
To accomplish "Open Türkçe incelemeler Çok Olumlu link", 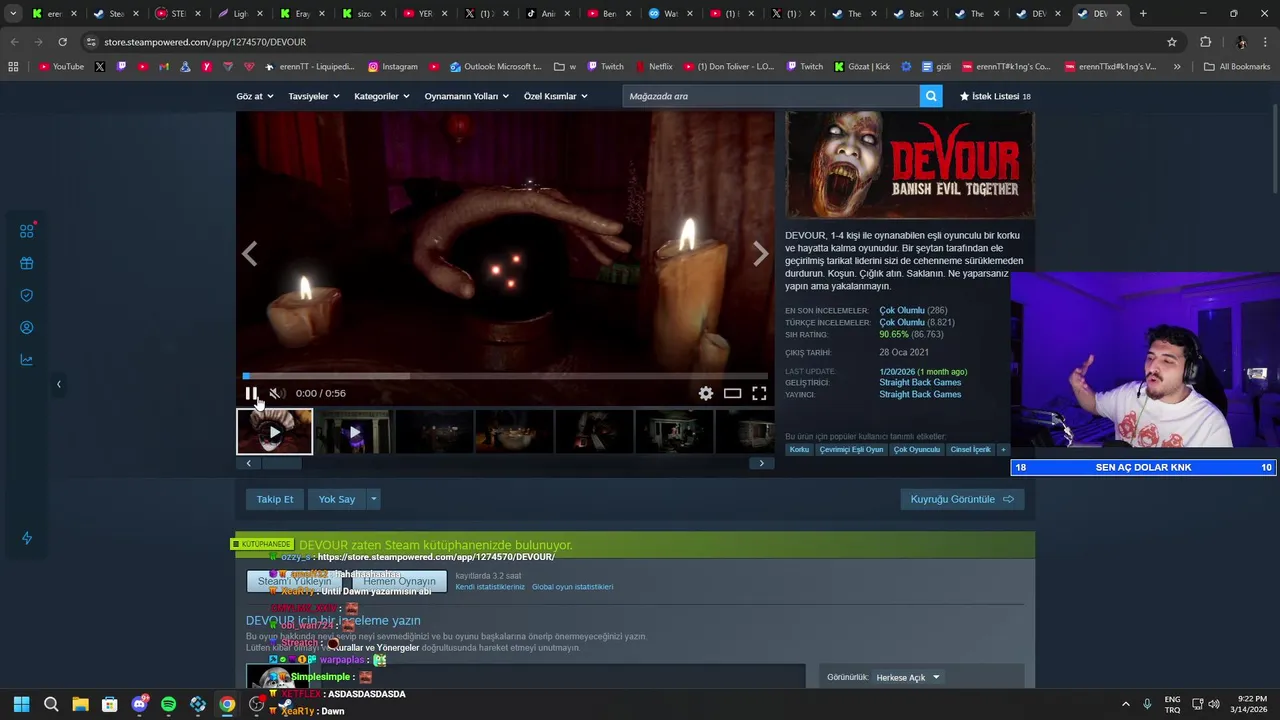I will coord(902,322).
